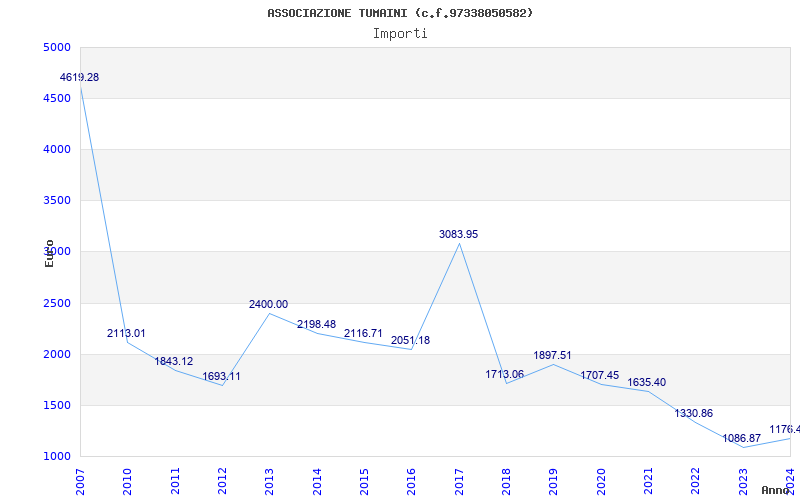Click the x-axis year 2015
Viewport: 800px width, 500px height.
point(364,482)
